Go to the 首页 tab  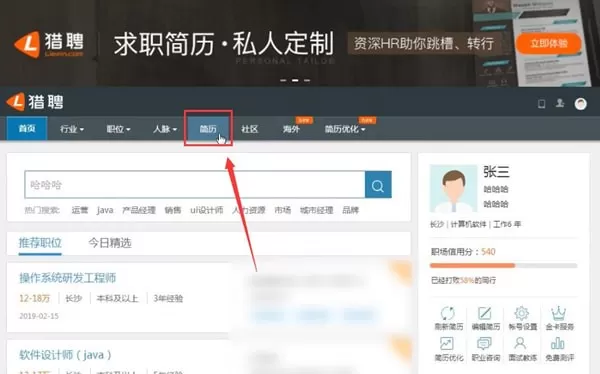point(27,128)
